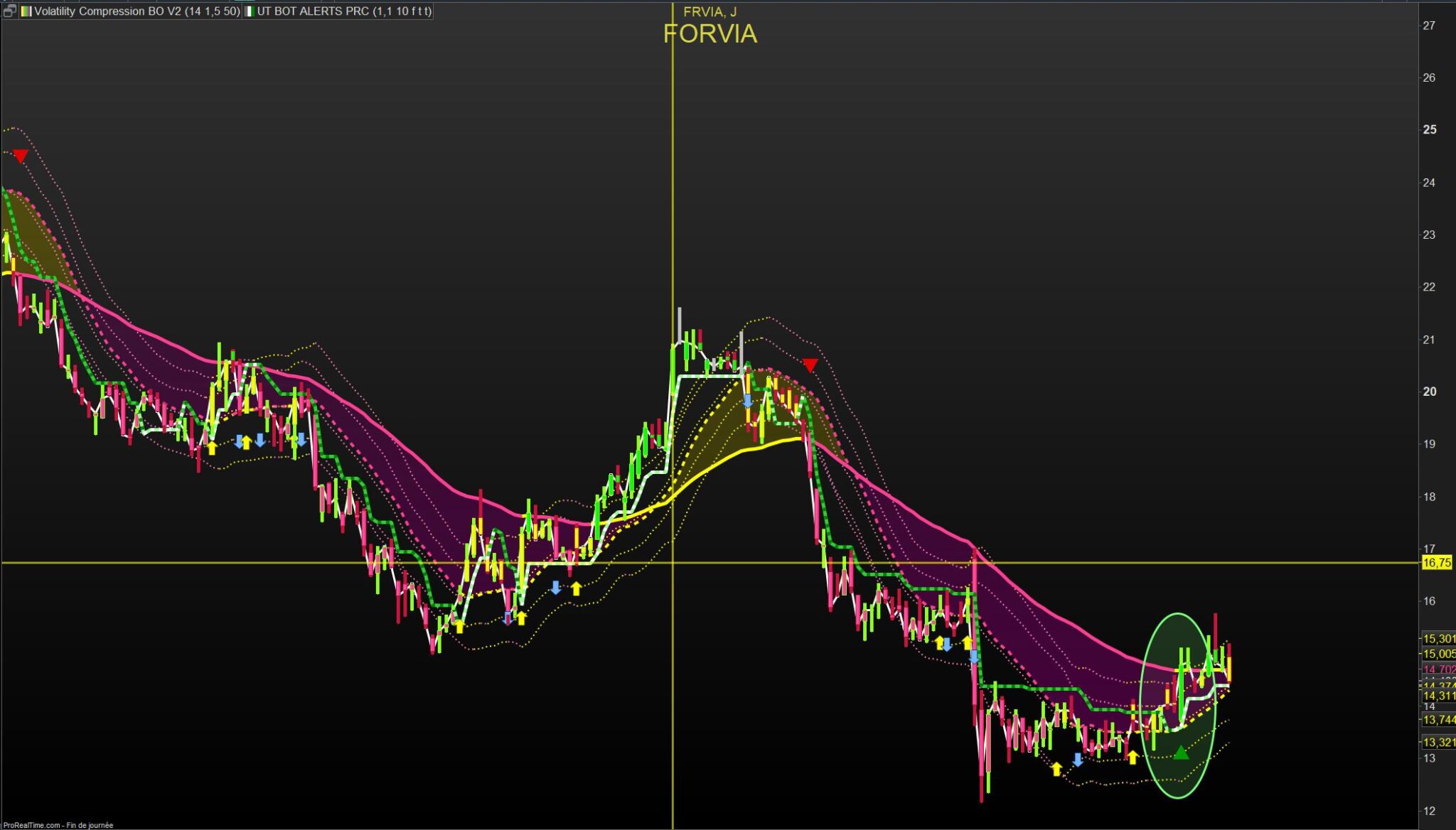Open the Volatility Compression BO V2 indicator label

pyautogui.click(x=136, y=11)
